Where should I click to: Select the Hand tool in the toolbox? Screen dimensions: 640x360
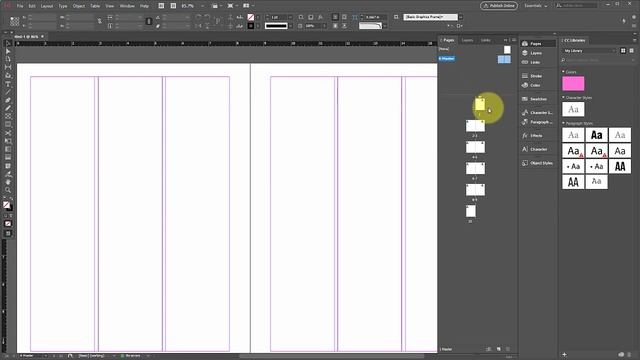pos(8,182)
